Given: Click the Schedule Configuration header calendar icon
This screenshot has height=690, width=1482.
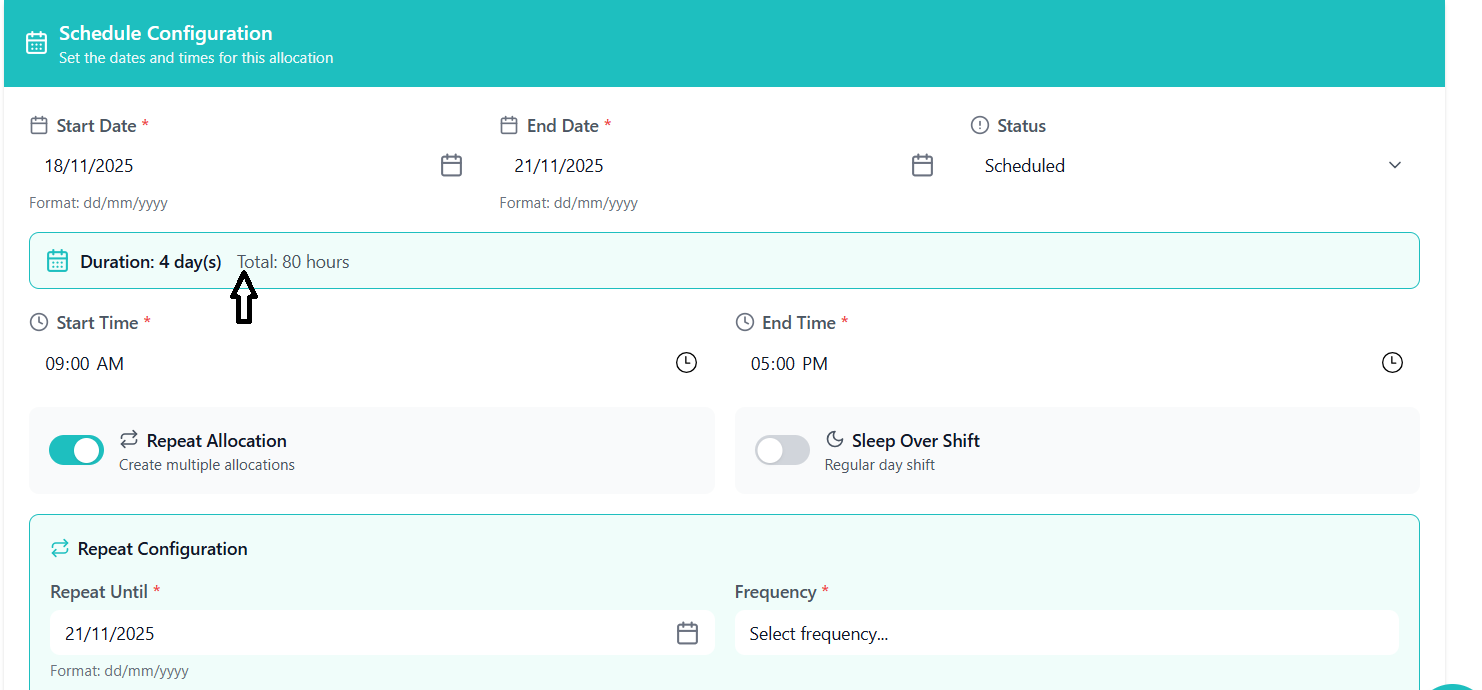Looking at the screenshot, I should click(x=37, y=44).
